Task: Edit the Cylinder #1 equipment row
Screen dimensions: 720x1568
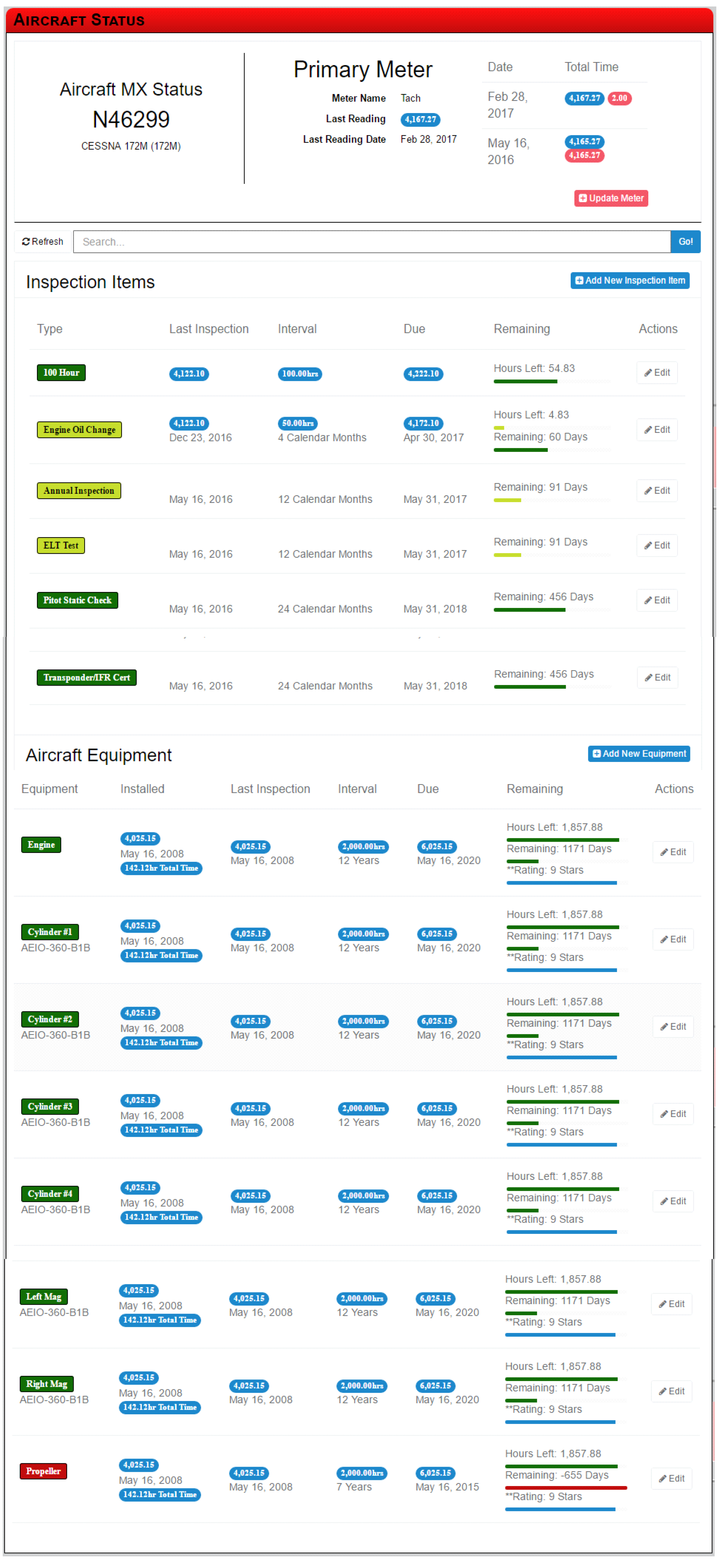Action: pos(673,939)
